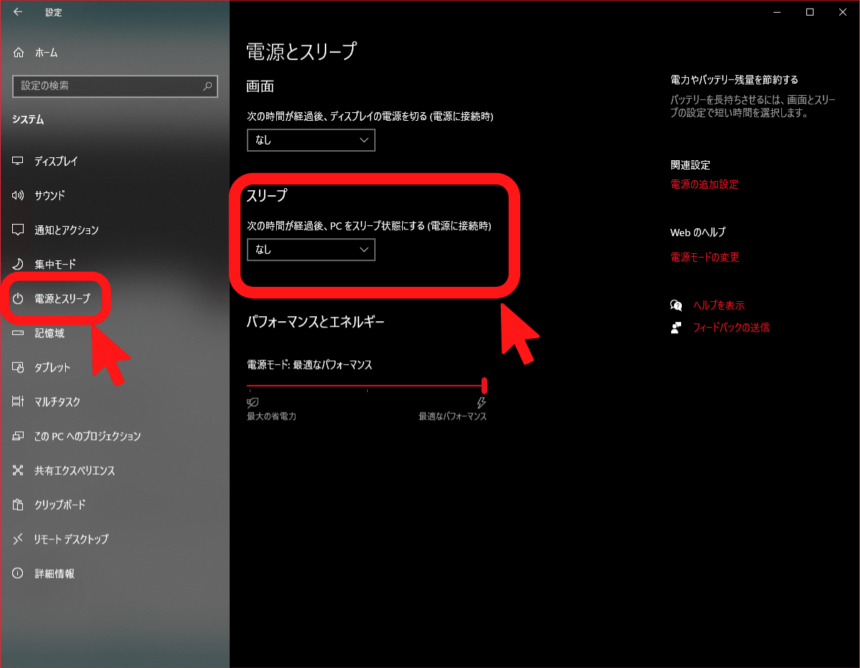
Task: Click the Home house icon
Action: (19, 52)
